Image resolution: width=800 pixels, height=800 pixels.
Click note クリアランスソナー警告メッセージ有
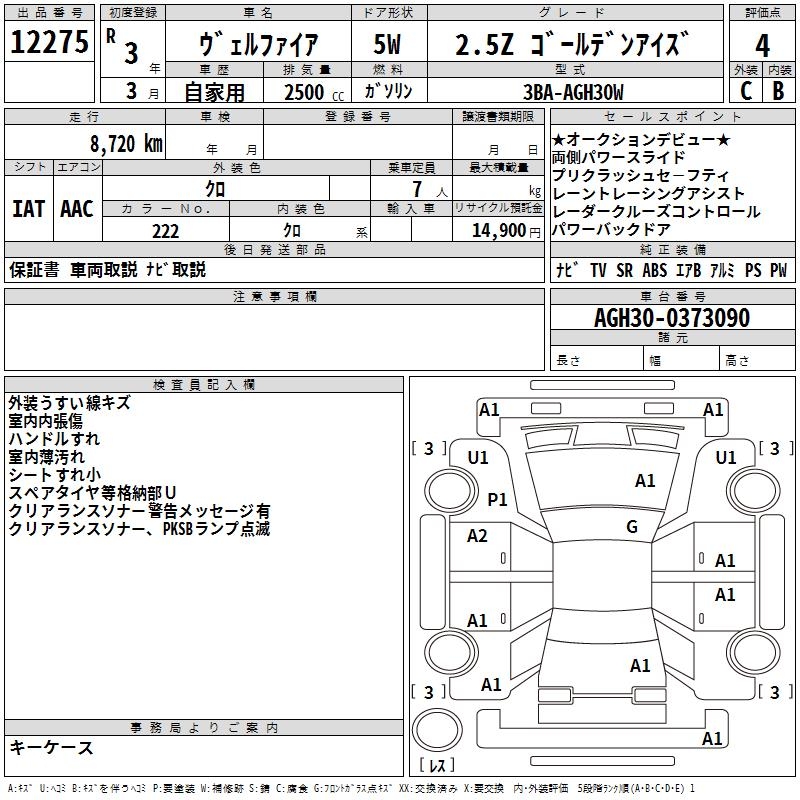[x=139, y=511]
